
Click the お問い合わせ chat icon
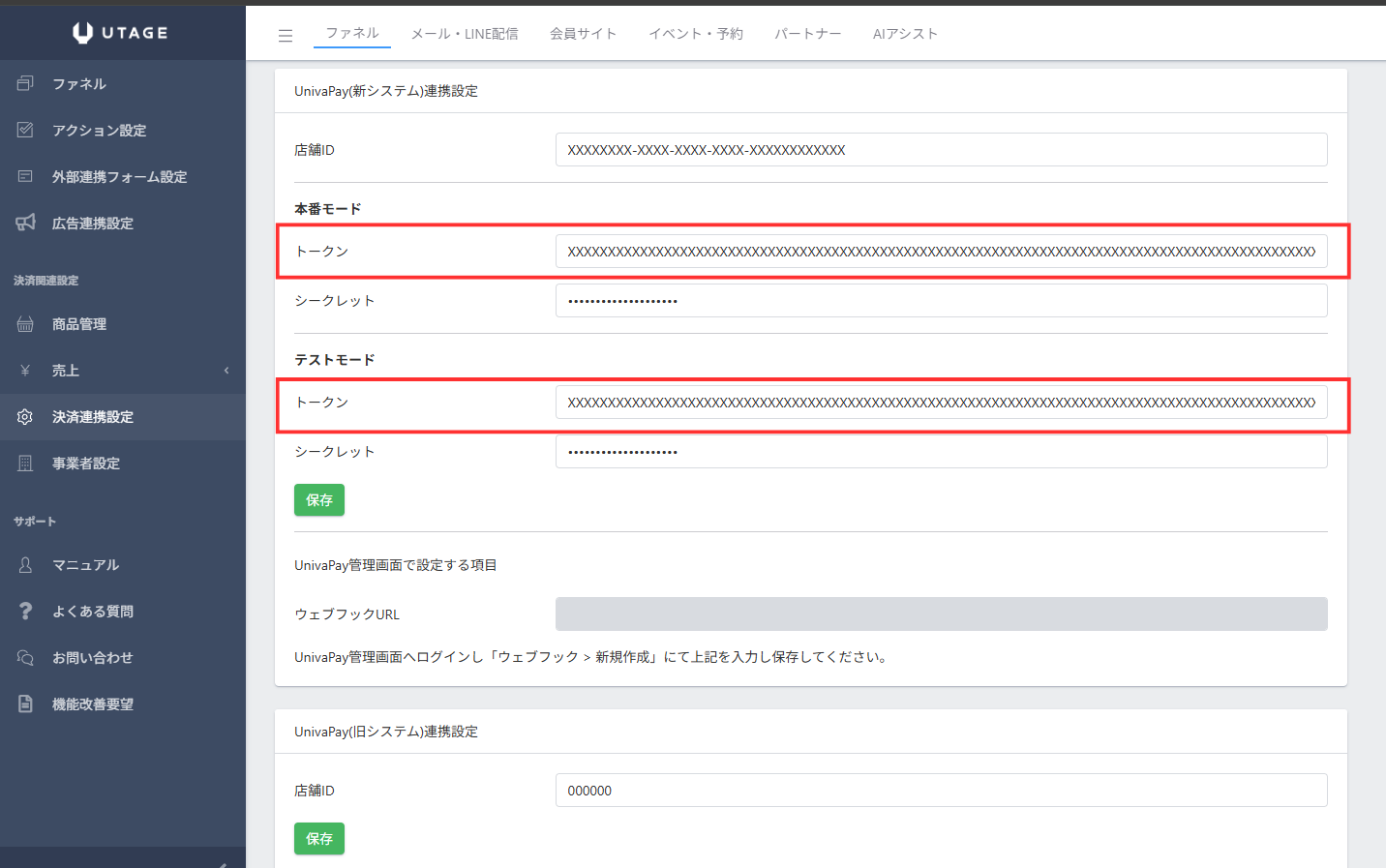[x=25, y=658]
